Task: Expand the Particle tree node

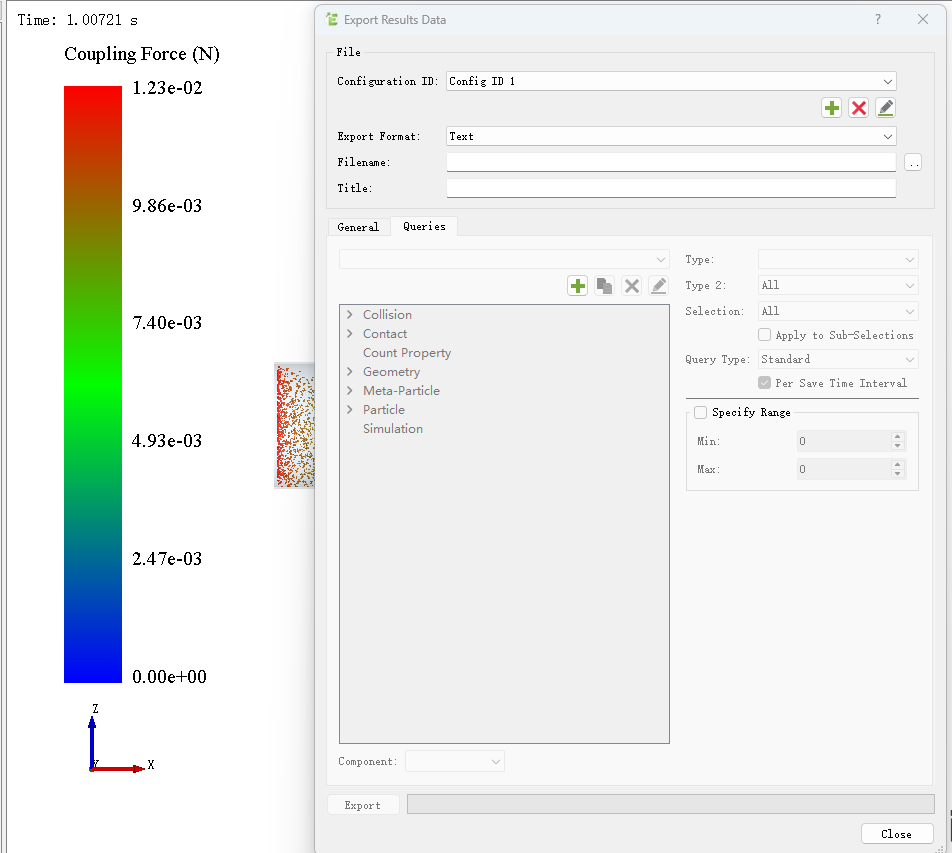Action: 350,409
